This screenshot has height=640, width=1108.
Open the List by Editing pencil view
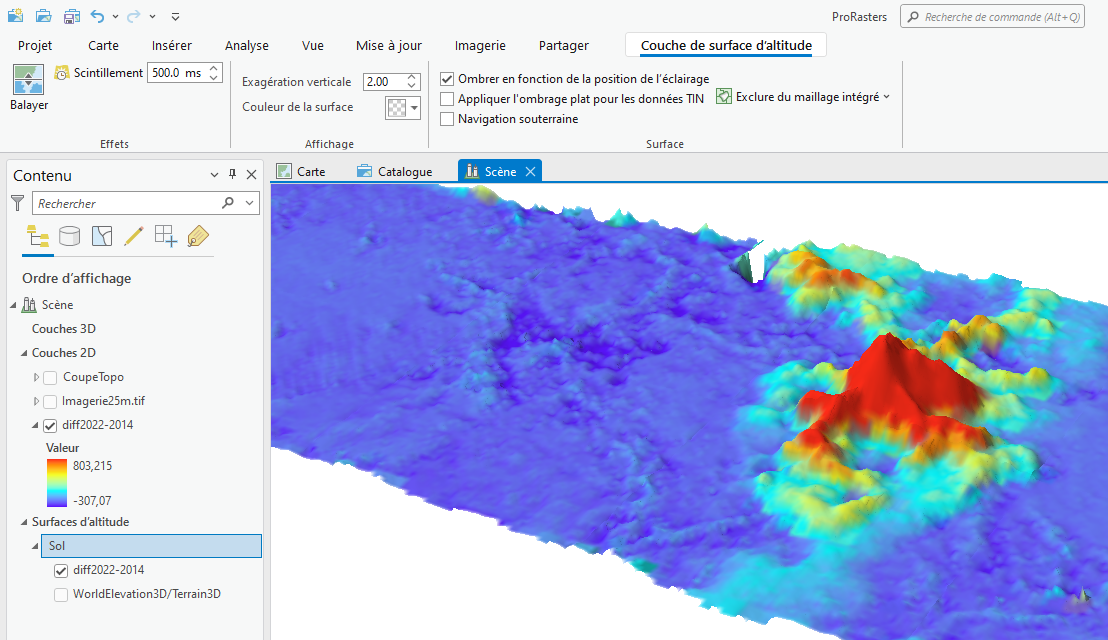coord(133,236)
